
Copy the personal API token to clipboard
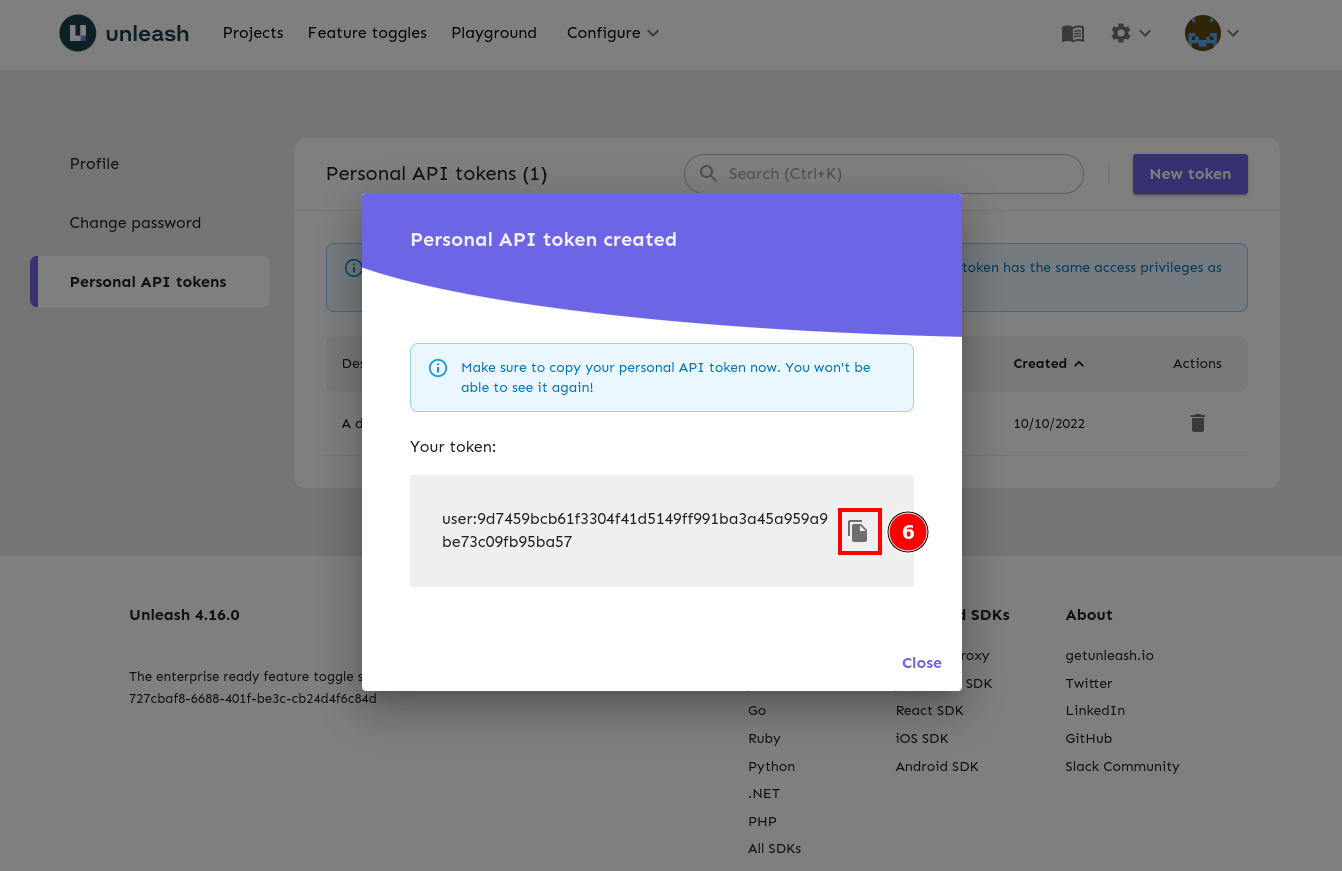[858, 531]
